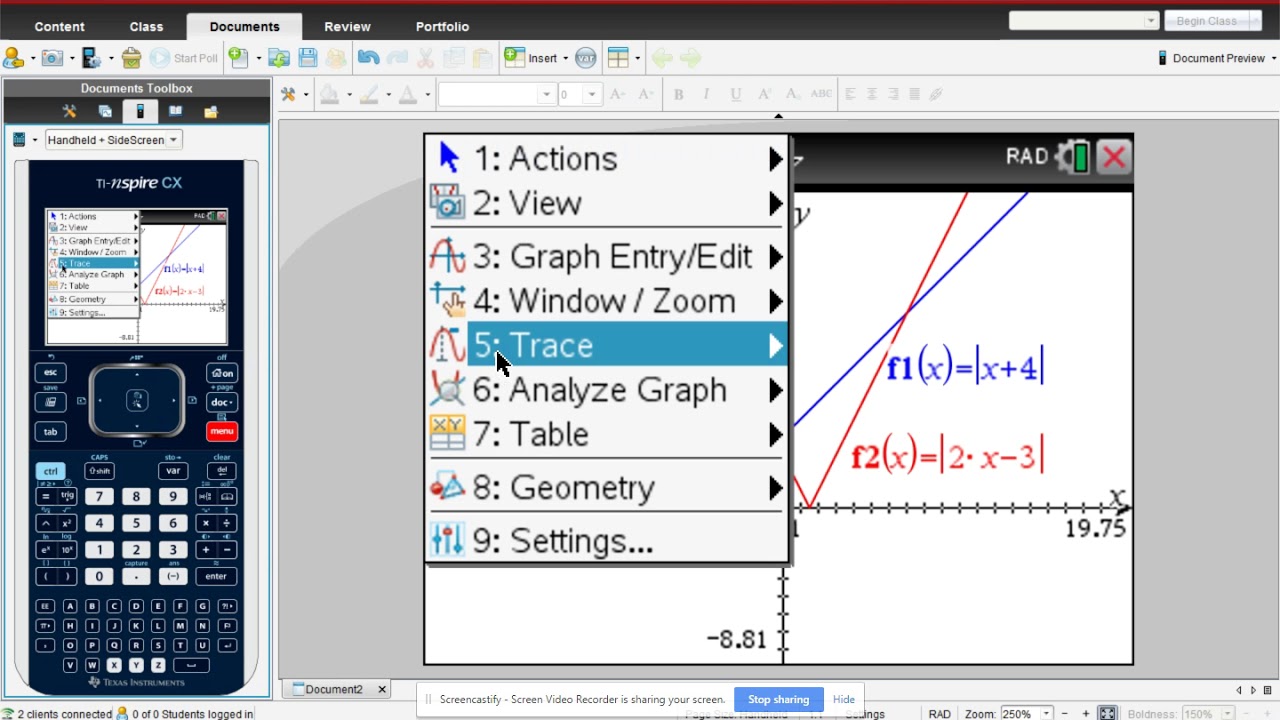Image resolution: width=1280 pixels, height=720 pixels.
Task: Open the Actions menu entry
Action: tap(608, 158)
